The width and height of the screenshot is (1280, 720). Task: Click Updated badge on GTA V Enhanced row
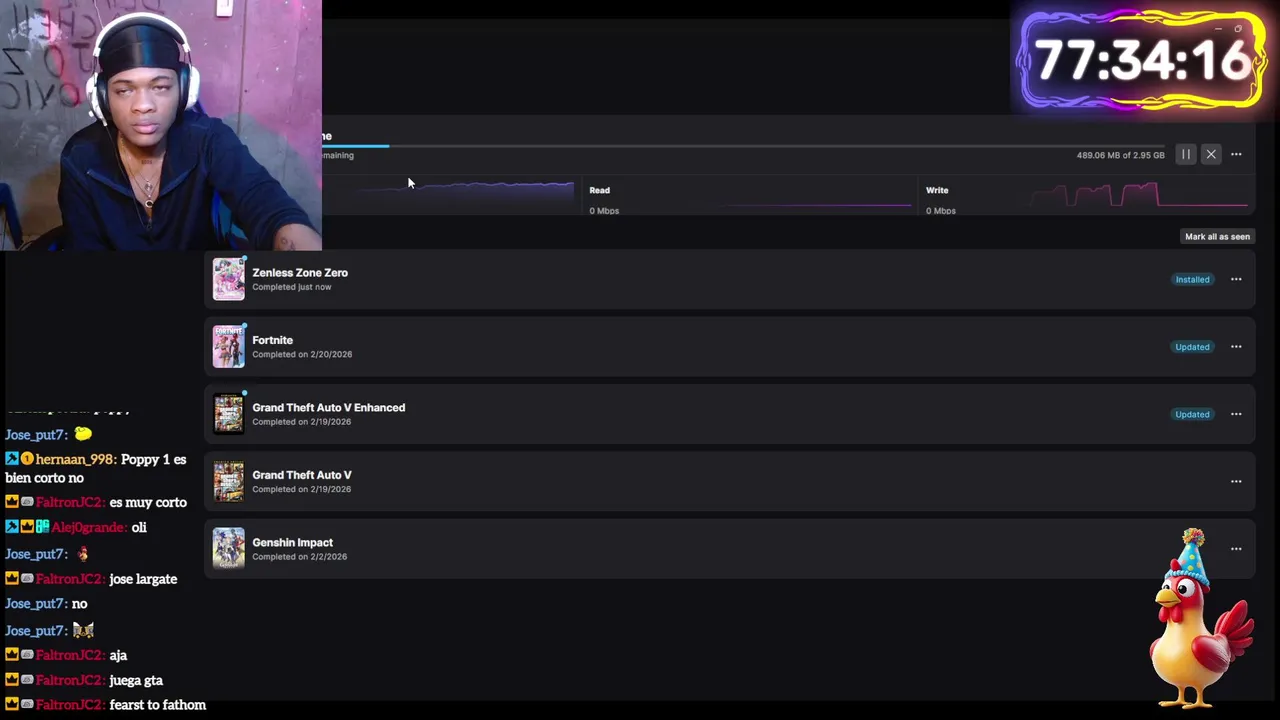(x=1192, y=414)
